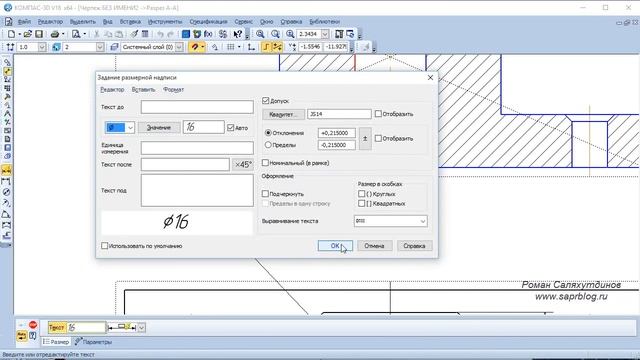Select the Отклонения radio button
Viewport: 640px width, 360px height.
point(268,133)
